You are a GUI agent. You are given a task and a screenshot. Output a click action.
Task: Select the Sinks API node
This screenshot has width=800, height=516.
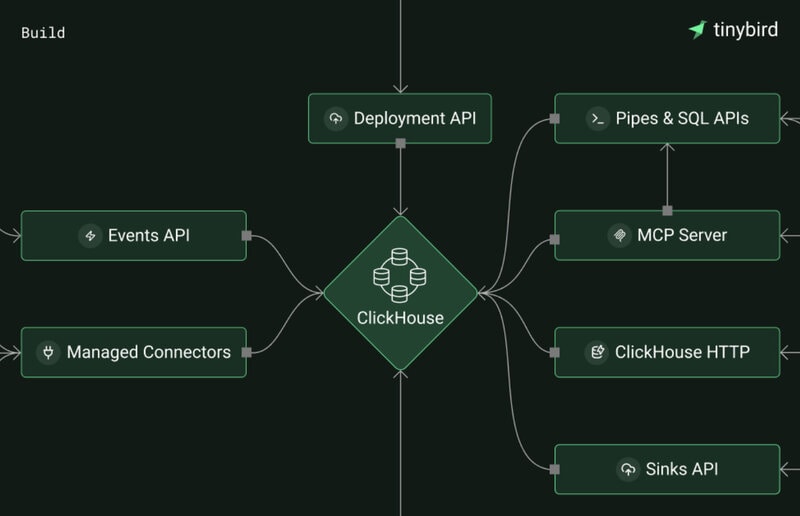click(667, 469)
